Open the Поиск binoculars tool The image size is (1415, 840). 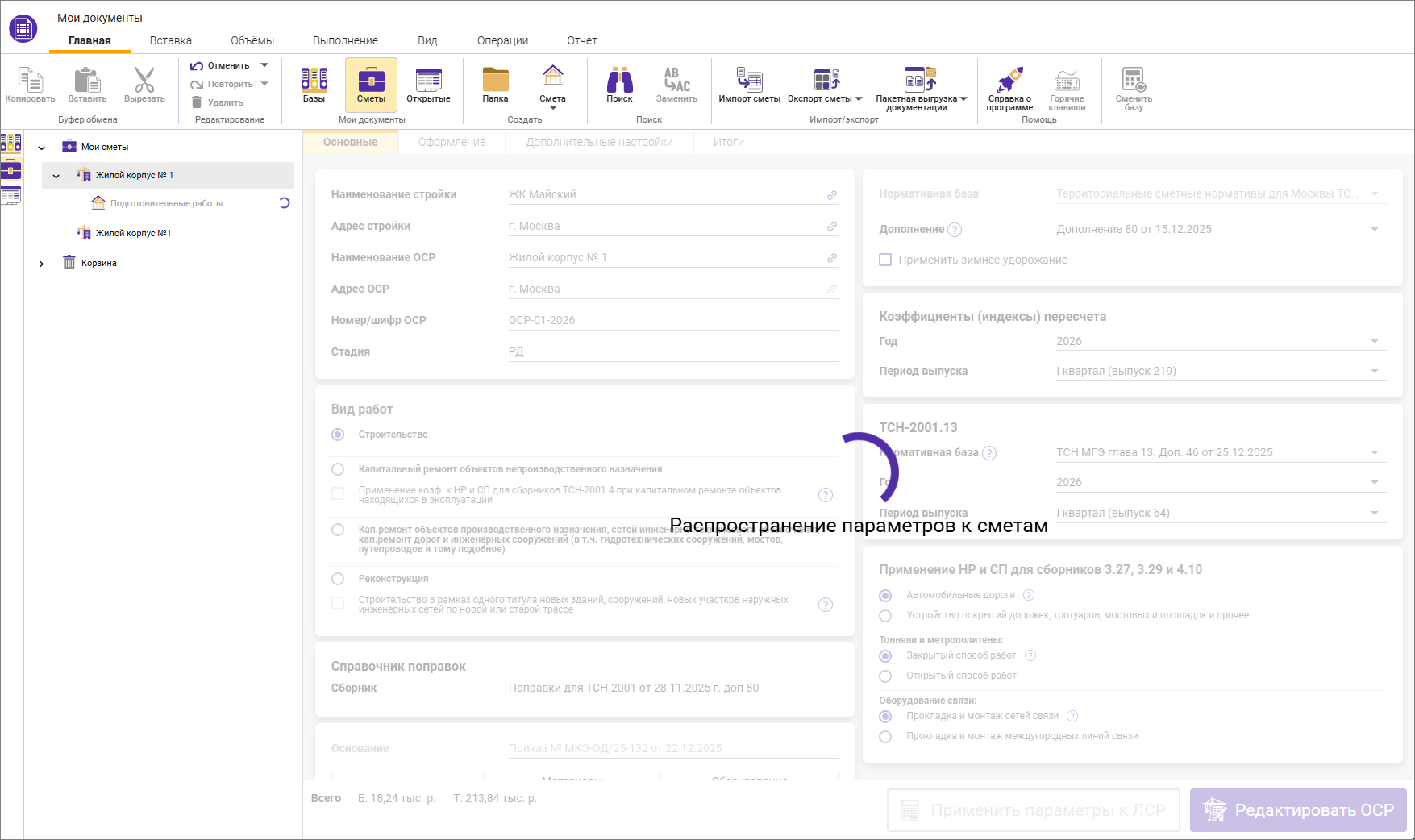coord(618,85)
